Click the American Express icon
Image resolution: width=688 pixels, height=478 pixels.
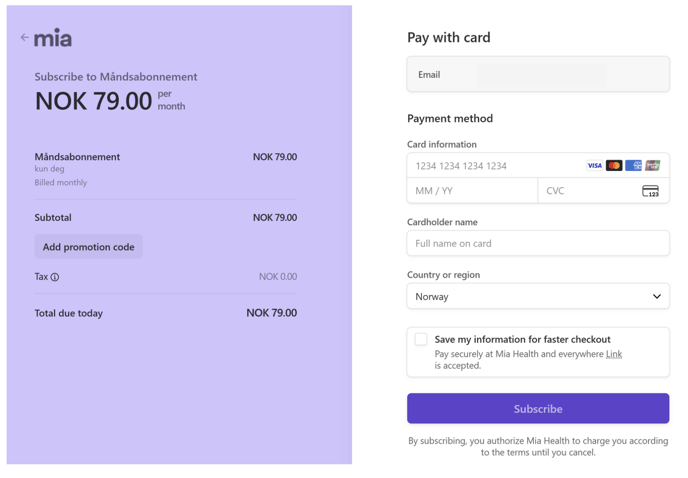(633, 166)
